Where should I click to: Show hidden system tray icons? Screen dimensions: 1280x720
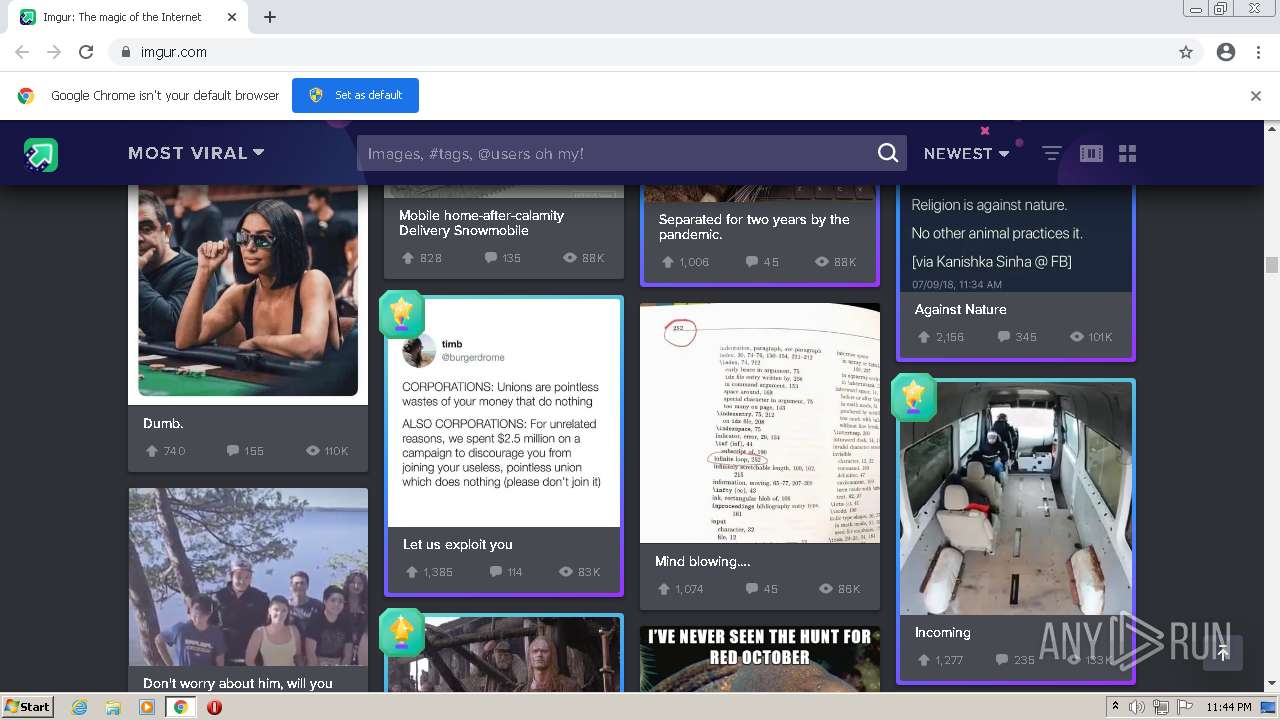pyautogui.click(x=1115, y=707)
